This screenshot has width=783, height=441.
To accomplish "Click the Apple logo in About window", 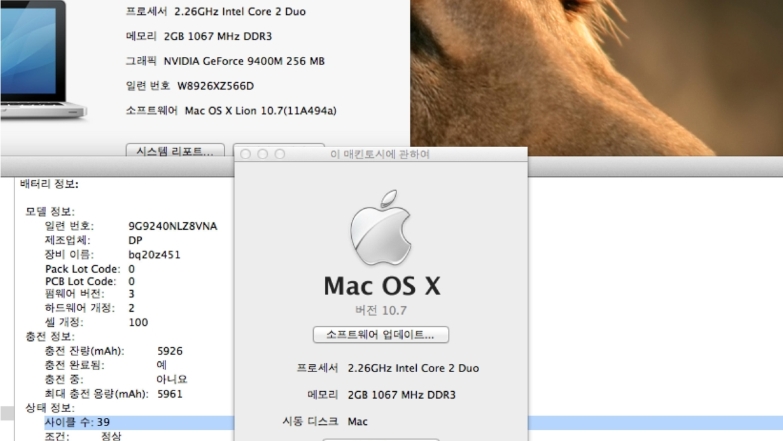I will 380,230.
